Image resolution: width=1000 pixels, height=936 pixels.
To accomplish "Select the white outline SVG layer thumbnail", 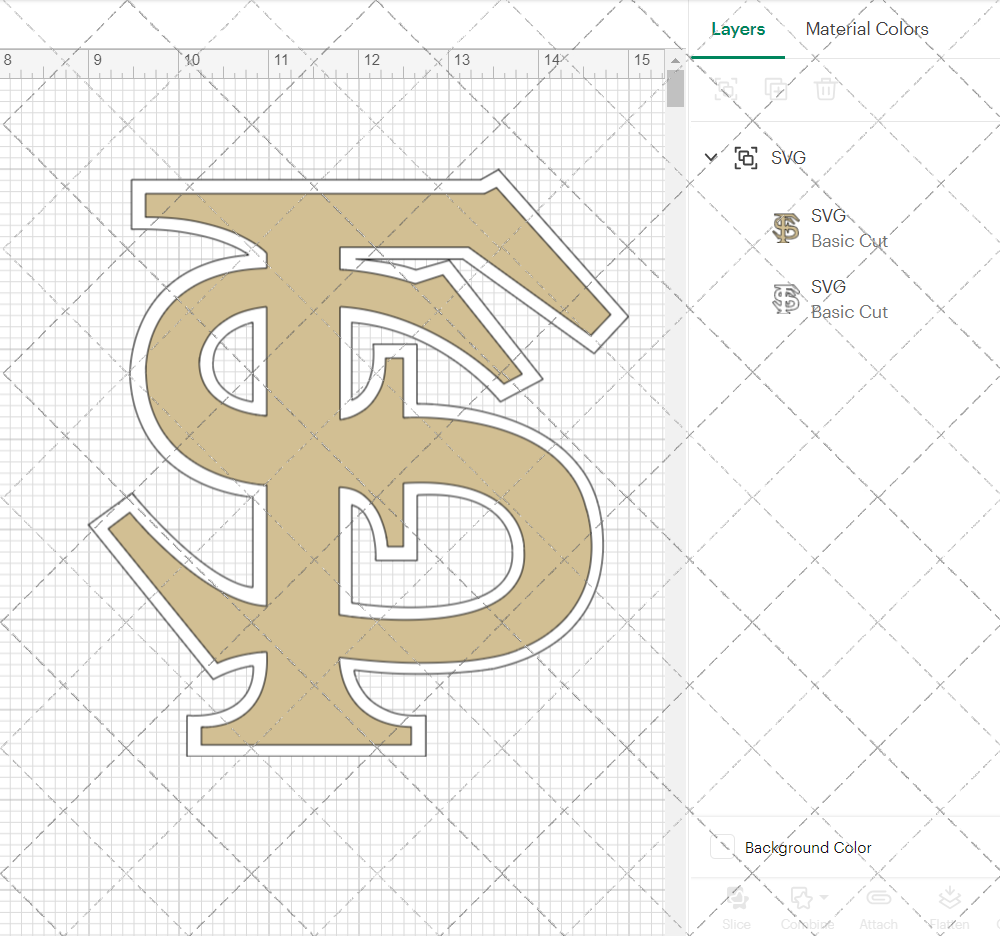I will coord(786,299).
